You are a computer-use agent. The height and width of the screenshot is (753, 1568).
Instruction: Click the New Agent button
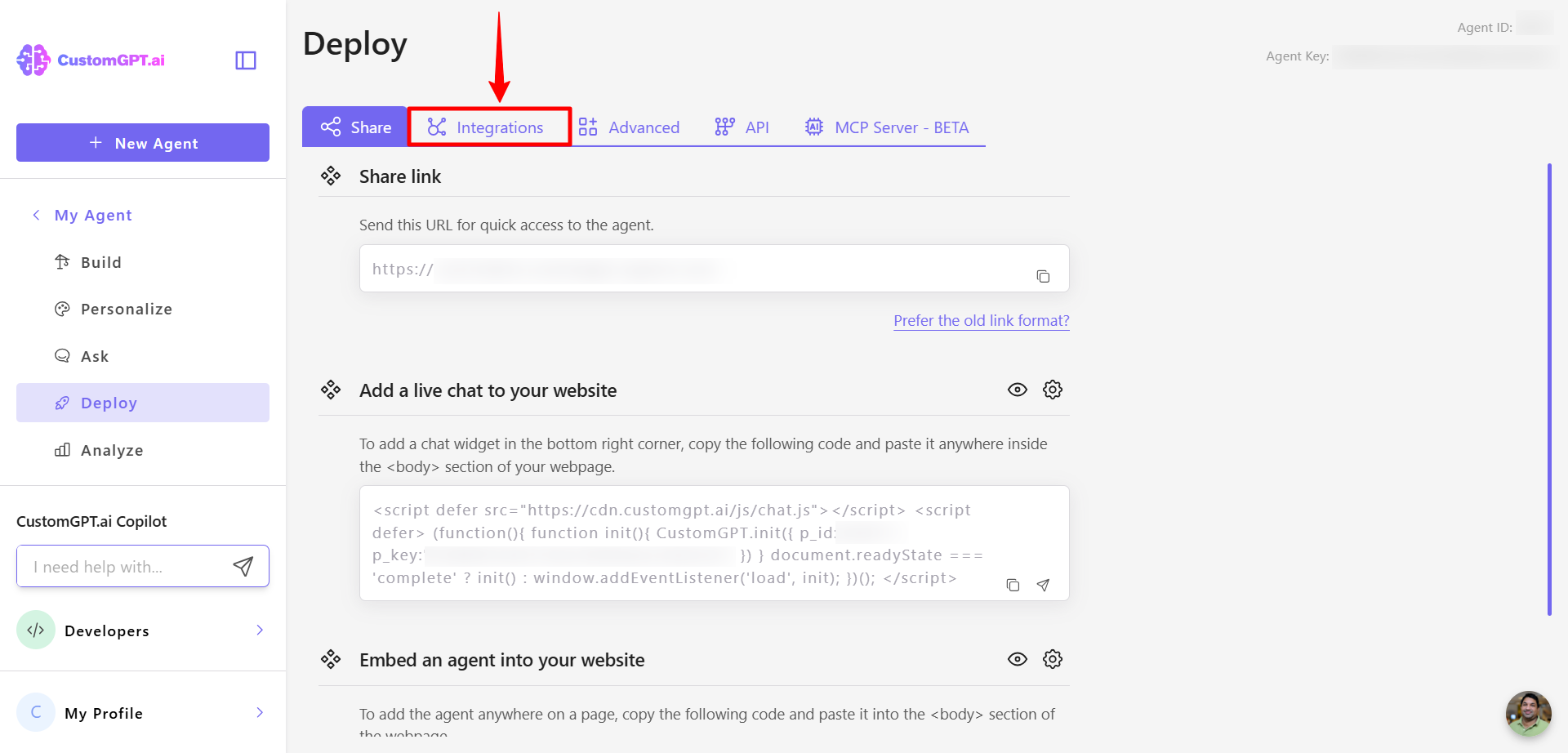(143, 143)
